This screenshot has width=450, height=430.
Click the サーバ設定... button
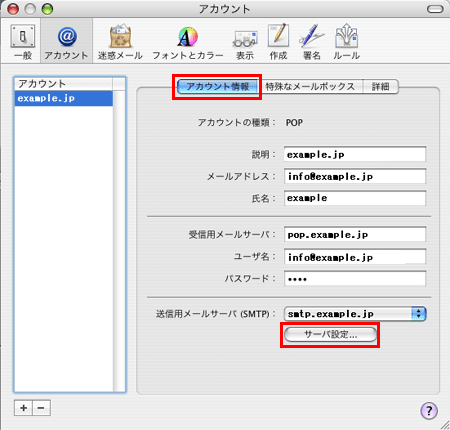[330, 334]
